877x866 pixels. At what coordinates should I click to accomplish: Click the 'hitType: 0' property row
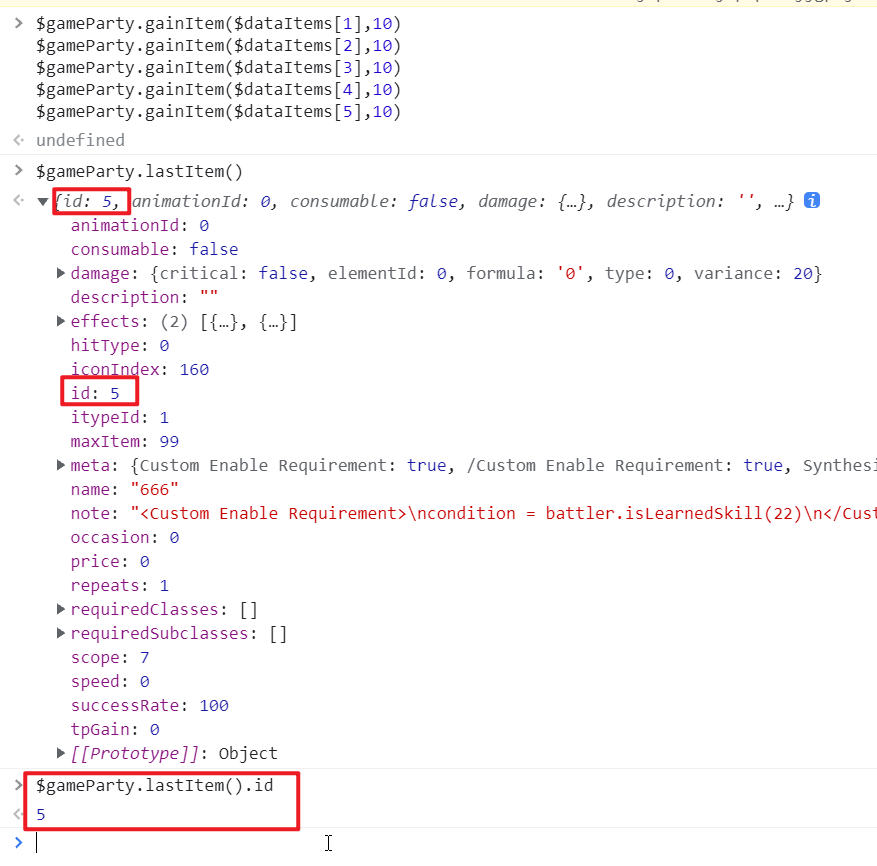(x=120, y=345)
